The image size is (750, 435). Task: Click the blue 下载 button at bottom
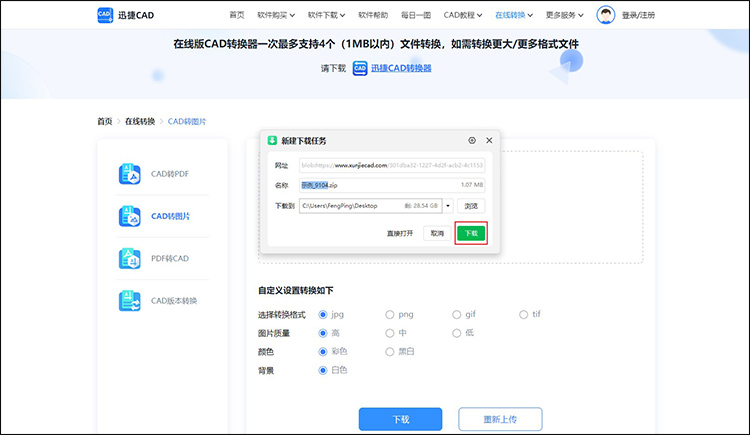click(400, 419)
